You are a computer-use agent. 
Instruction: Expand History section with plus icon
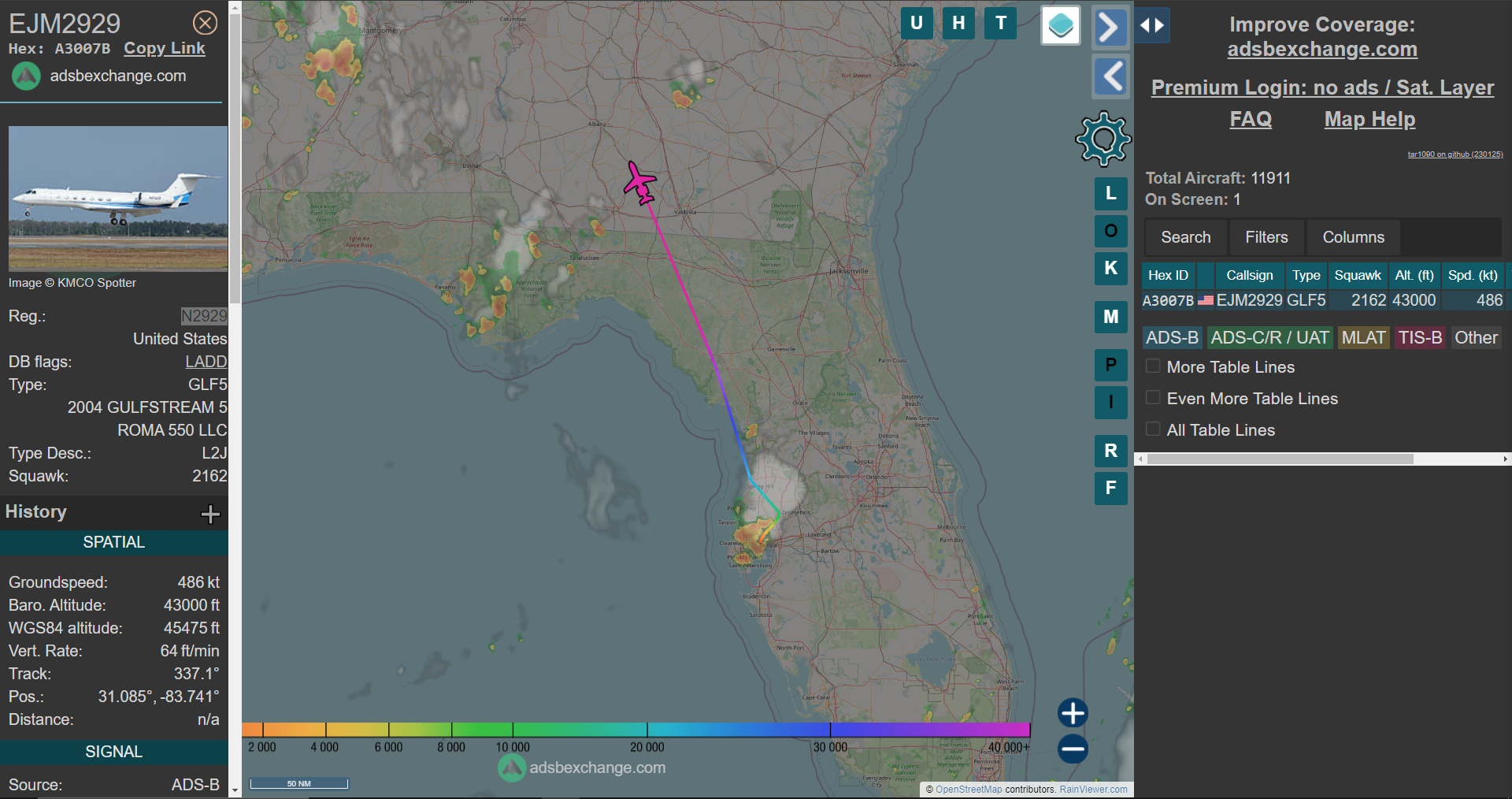coord(210,515)
